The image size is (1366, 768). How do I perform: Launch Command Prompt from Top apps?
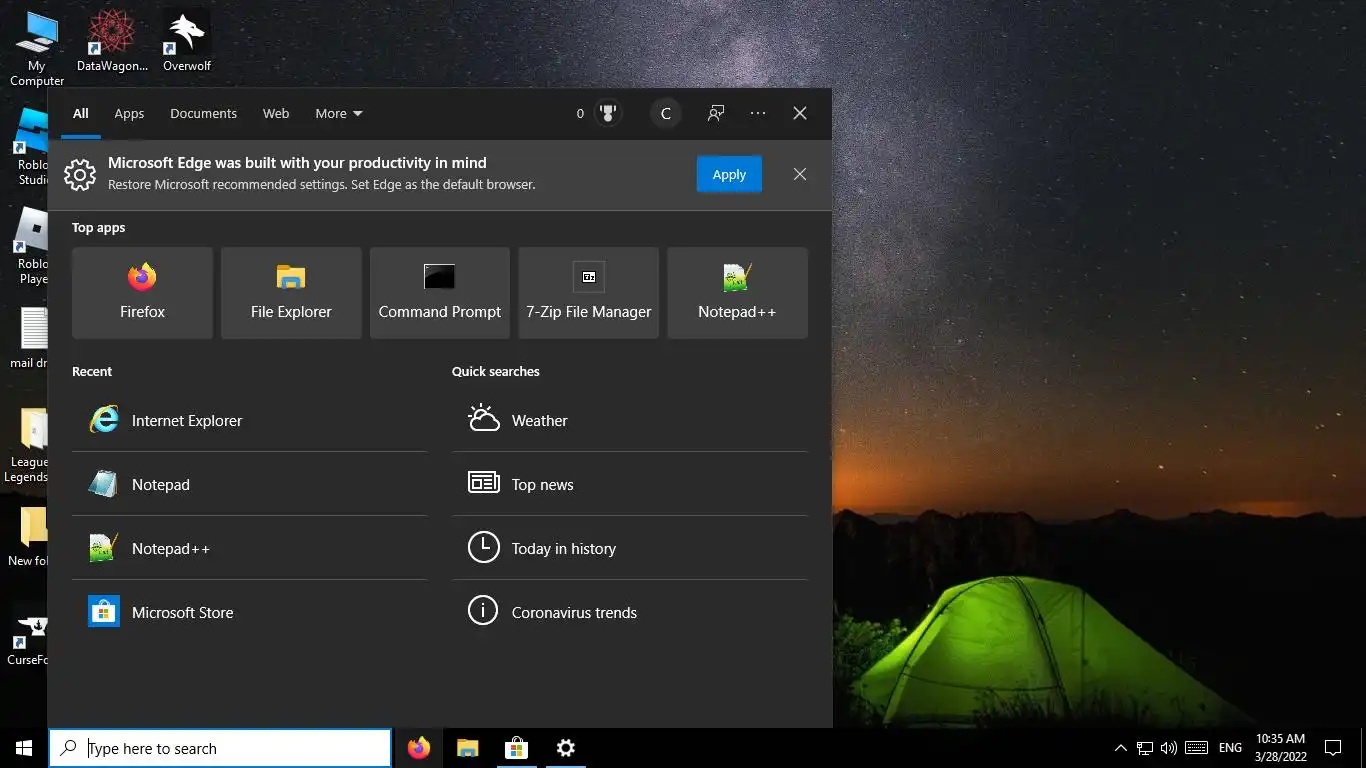point(440,293)
